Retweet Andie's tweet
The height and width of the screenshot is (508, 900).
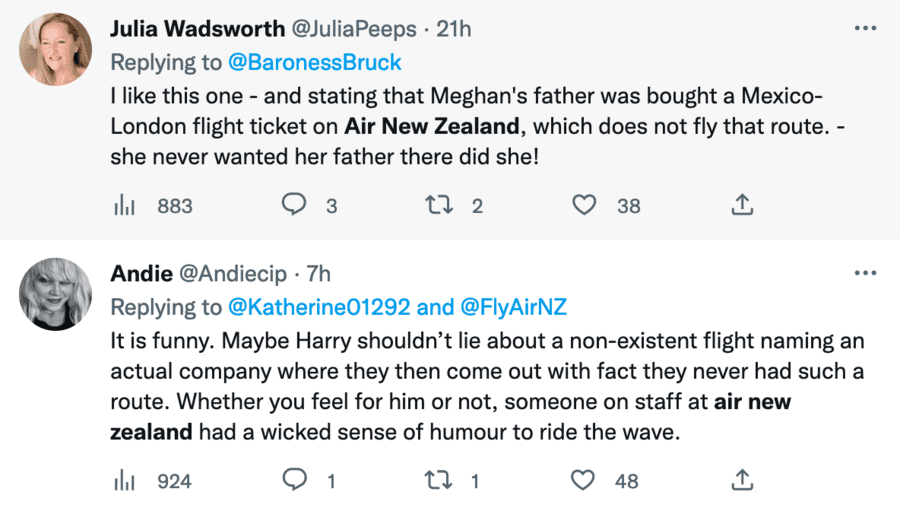click(x=438, y=481)
